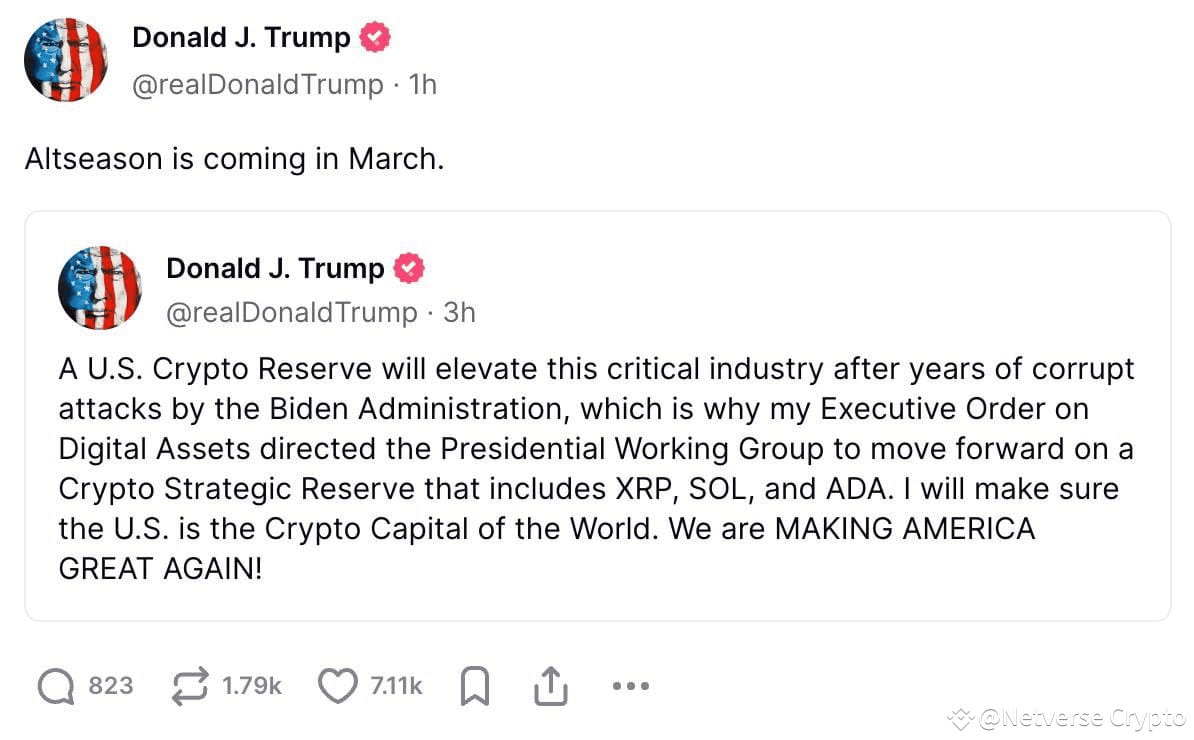
Task: Open the share options via the upload icon
Action: tap(551, 686)
